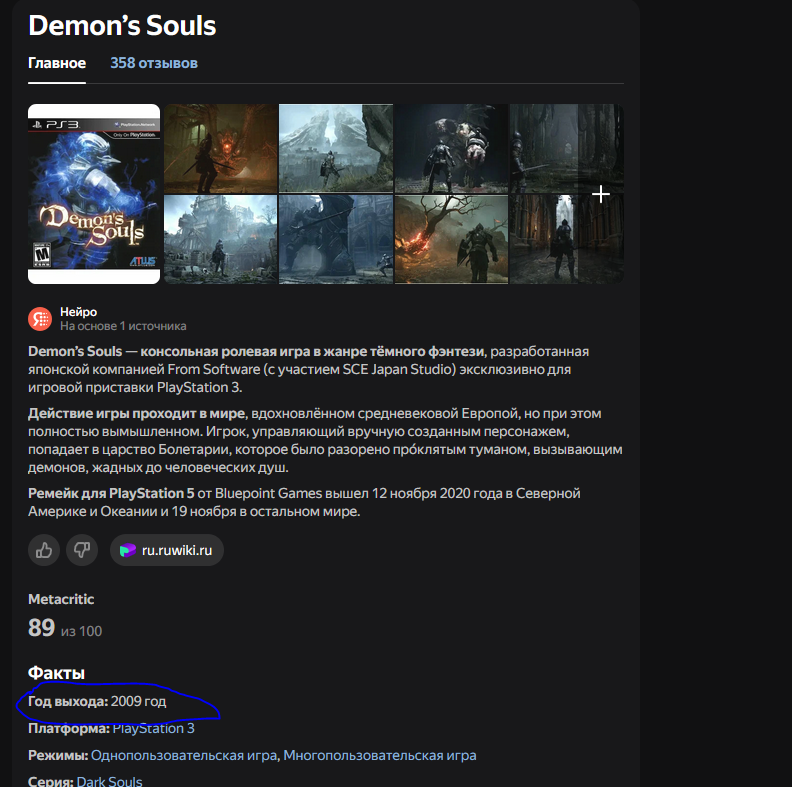Open screenshot of Tower Knight boss

pos(336,239)
